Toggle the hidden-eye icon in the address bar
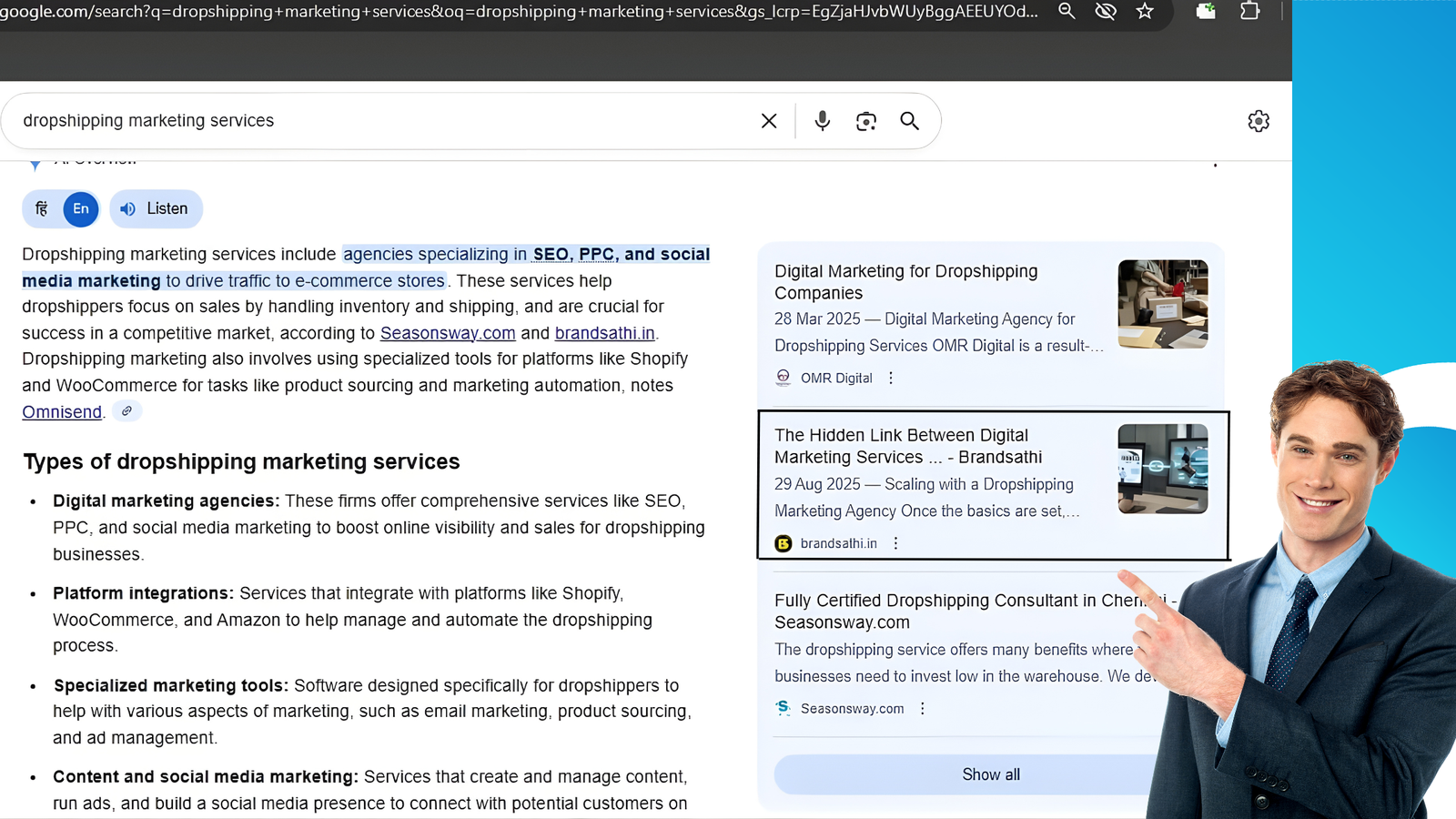 (x=1106, y=12)
